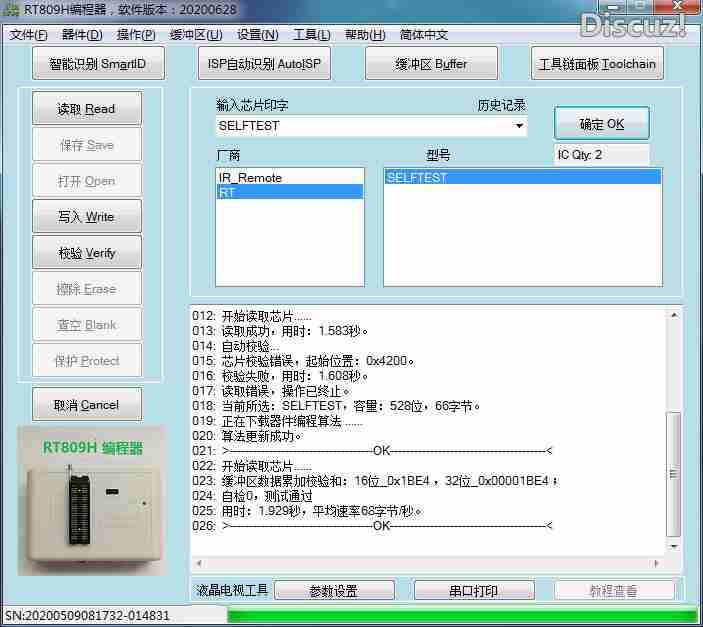
Task: Click the IC Qty: 2 field
Action: tap(602, 155)
